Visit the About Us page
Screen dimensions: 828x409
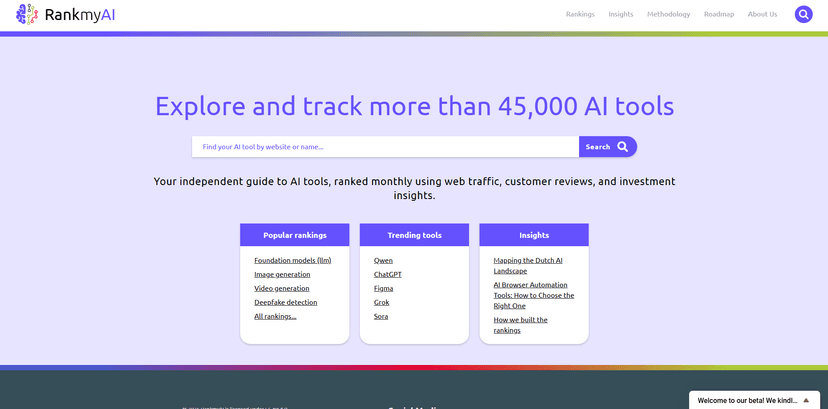pyautogui.click(x=762, y=14)
